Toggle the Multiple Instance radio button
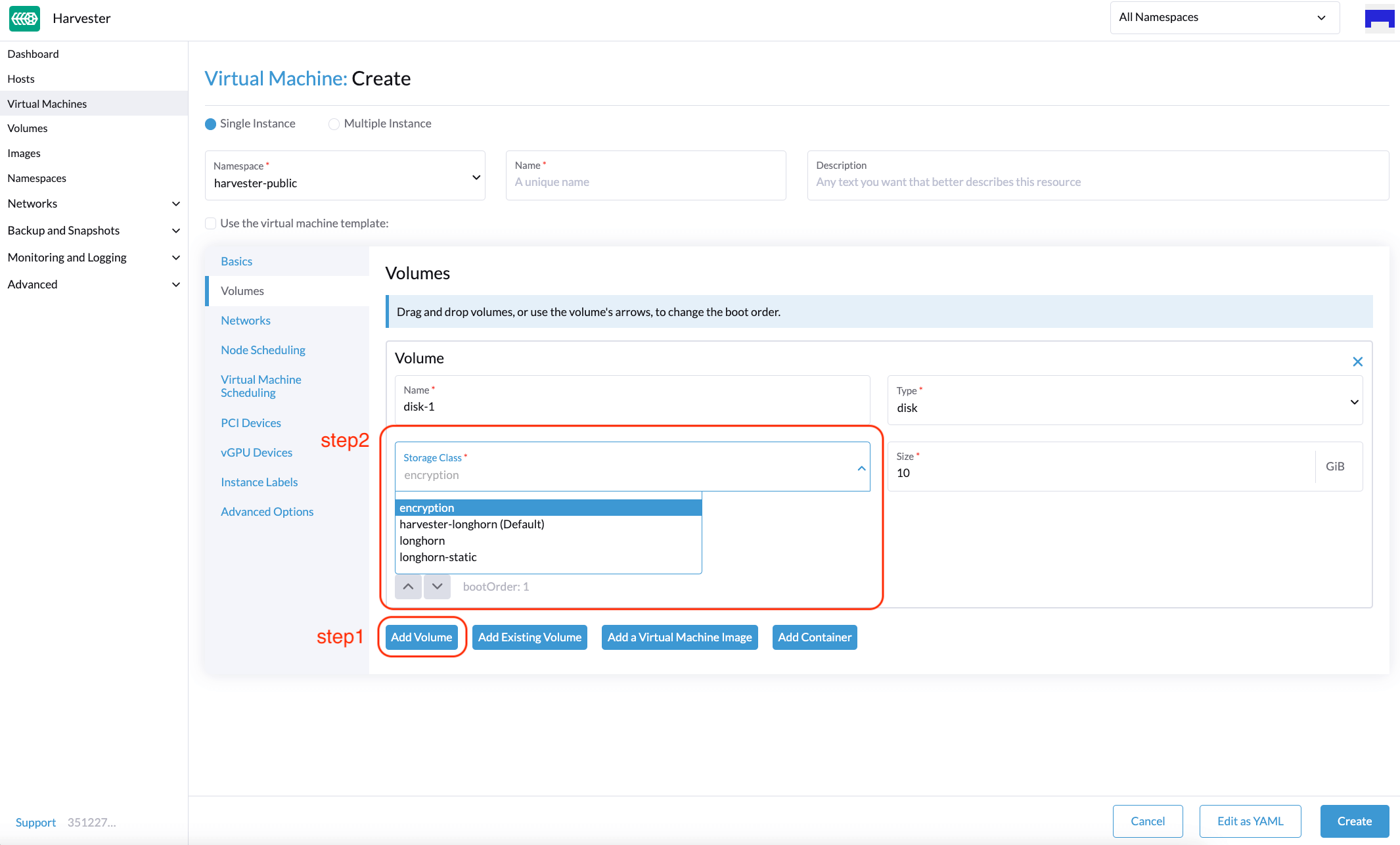Viewport: 1400px width, 845px height. (x=333, y=123)
